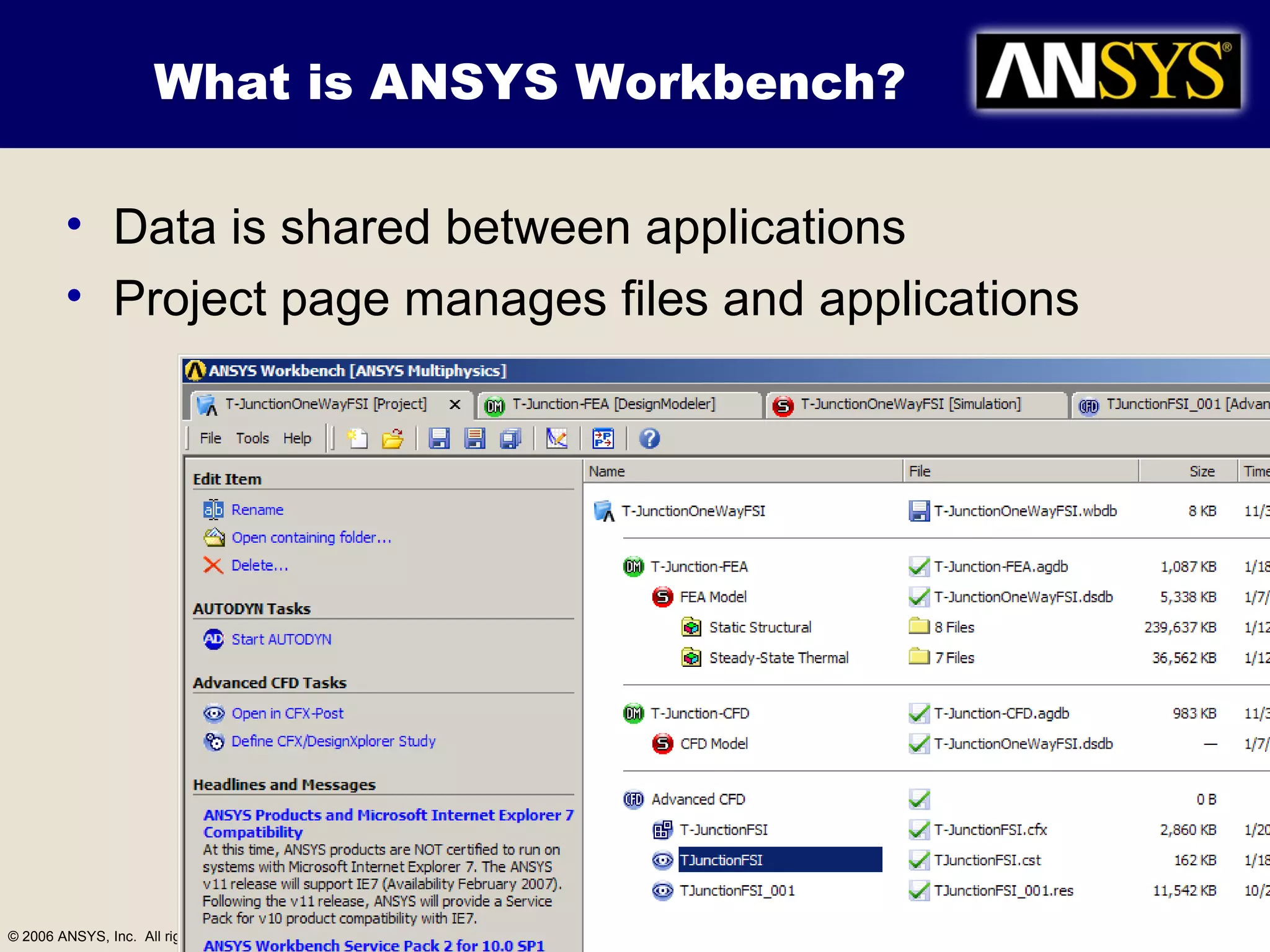Select the FEA Model tree item
Screen dimensions: 1270x952
(x=713, y=597)
